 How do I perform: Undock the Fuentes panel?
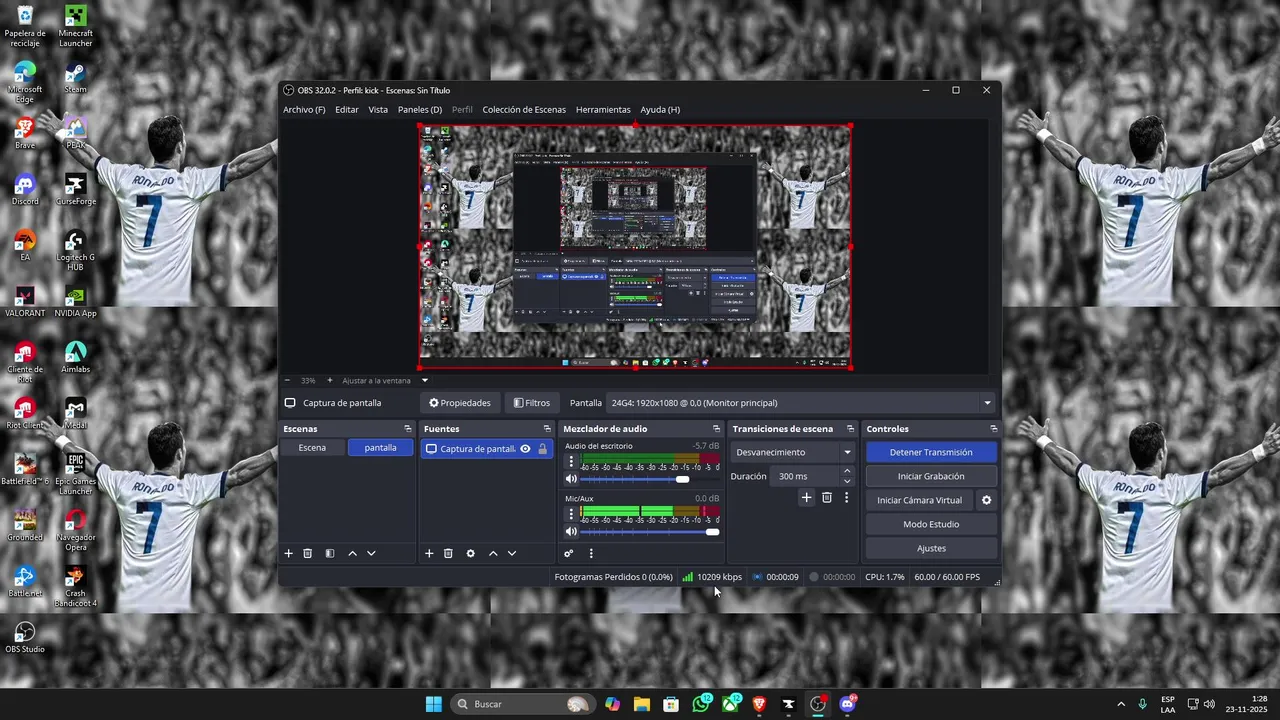coord(547,429)
